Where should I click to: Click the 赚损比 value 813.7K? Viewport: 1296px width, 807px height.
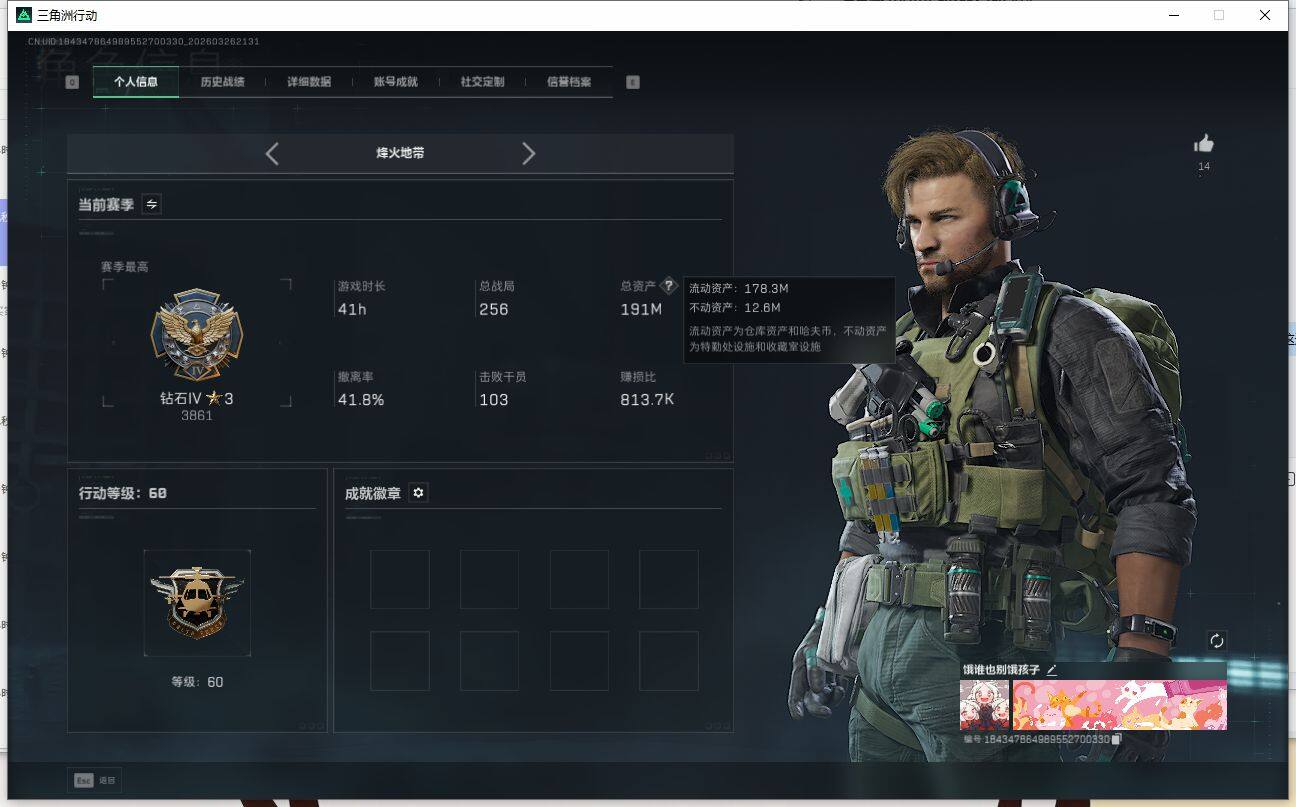647,400
